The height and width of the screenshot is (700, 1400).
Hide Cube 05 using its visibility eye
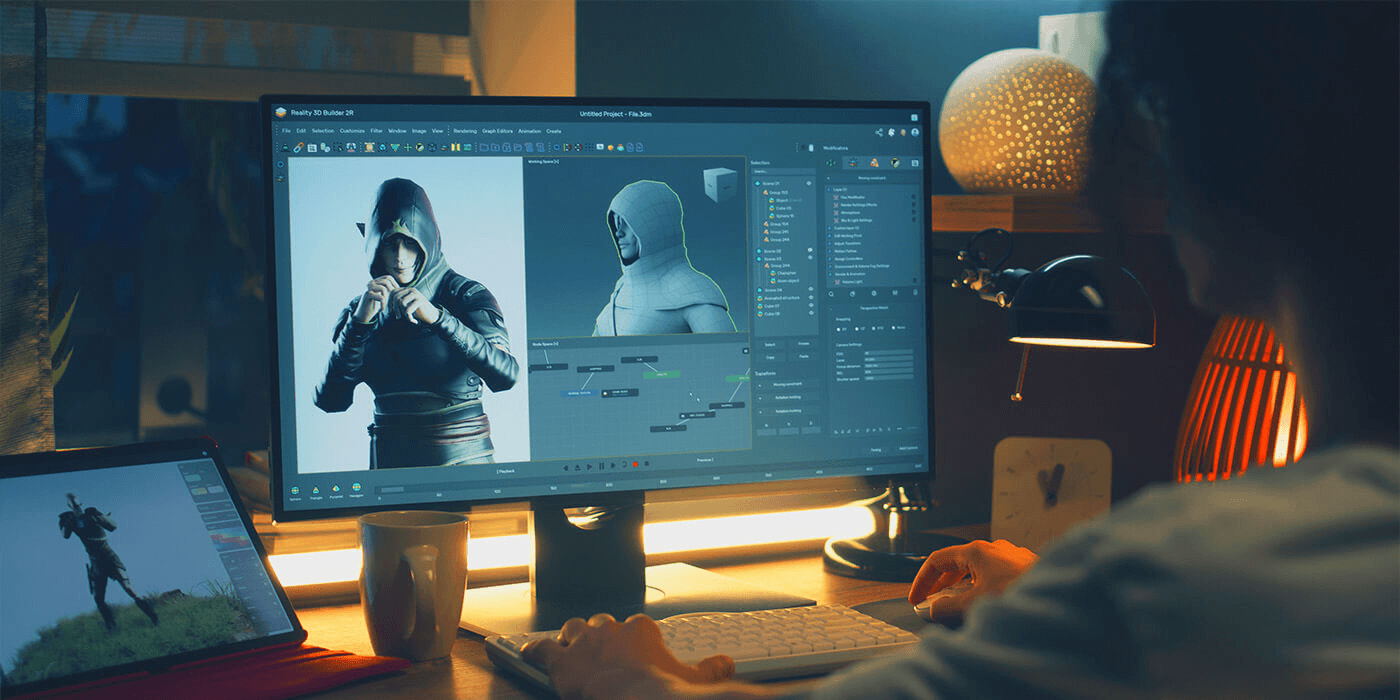810,209
